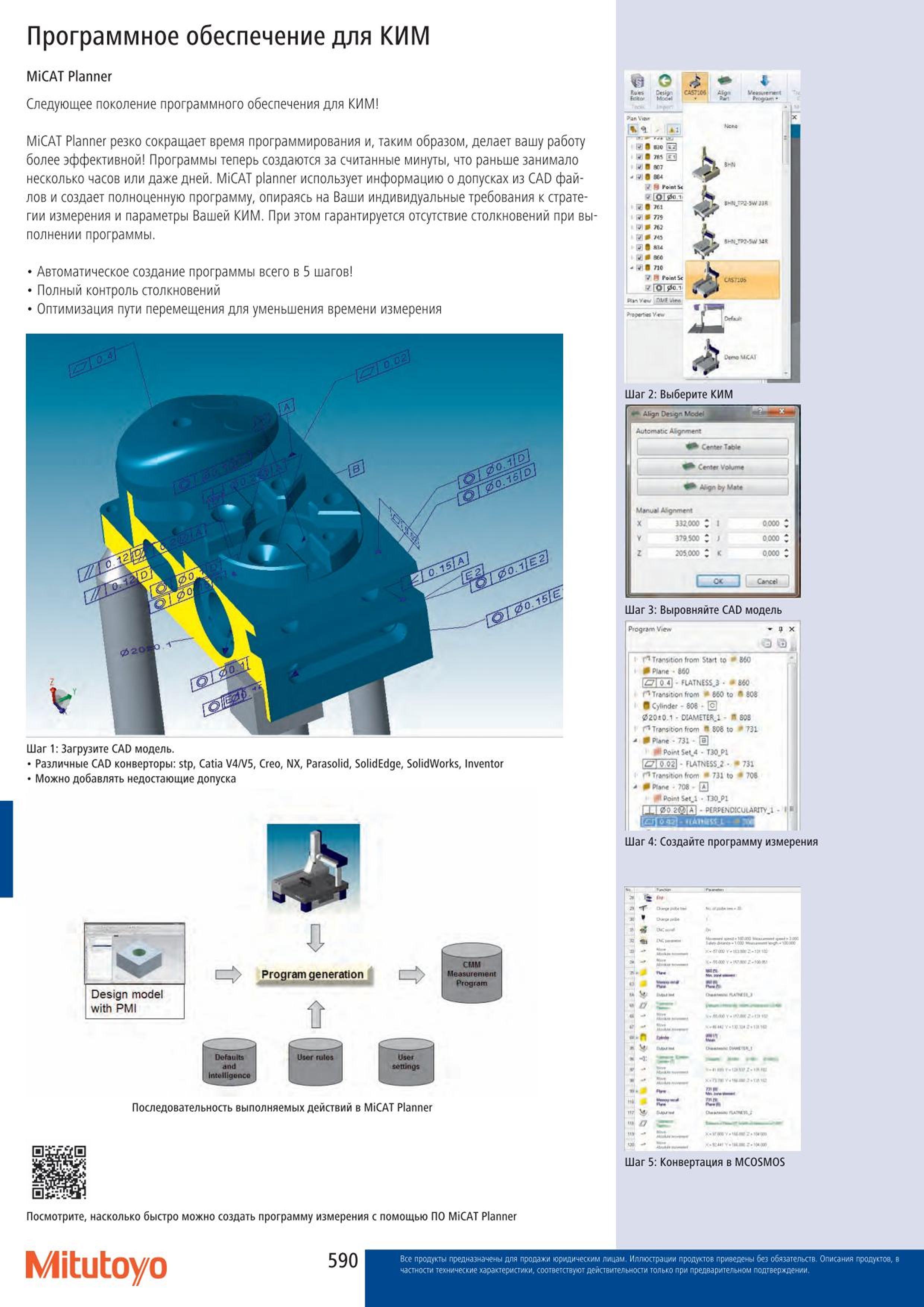Collapse the 884 tree node

pos(632,177)
